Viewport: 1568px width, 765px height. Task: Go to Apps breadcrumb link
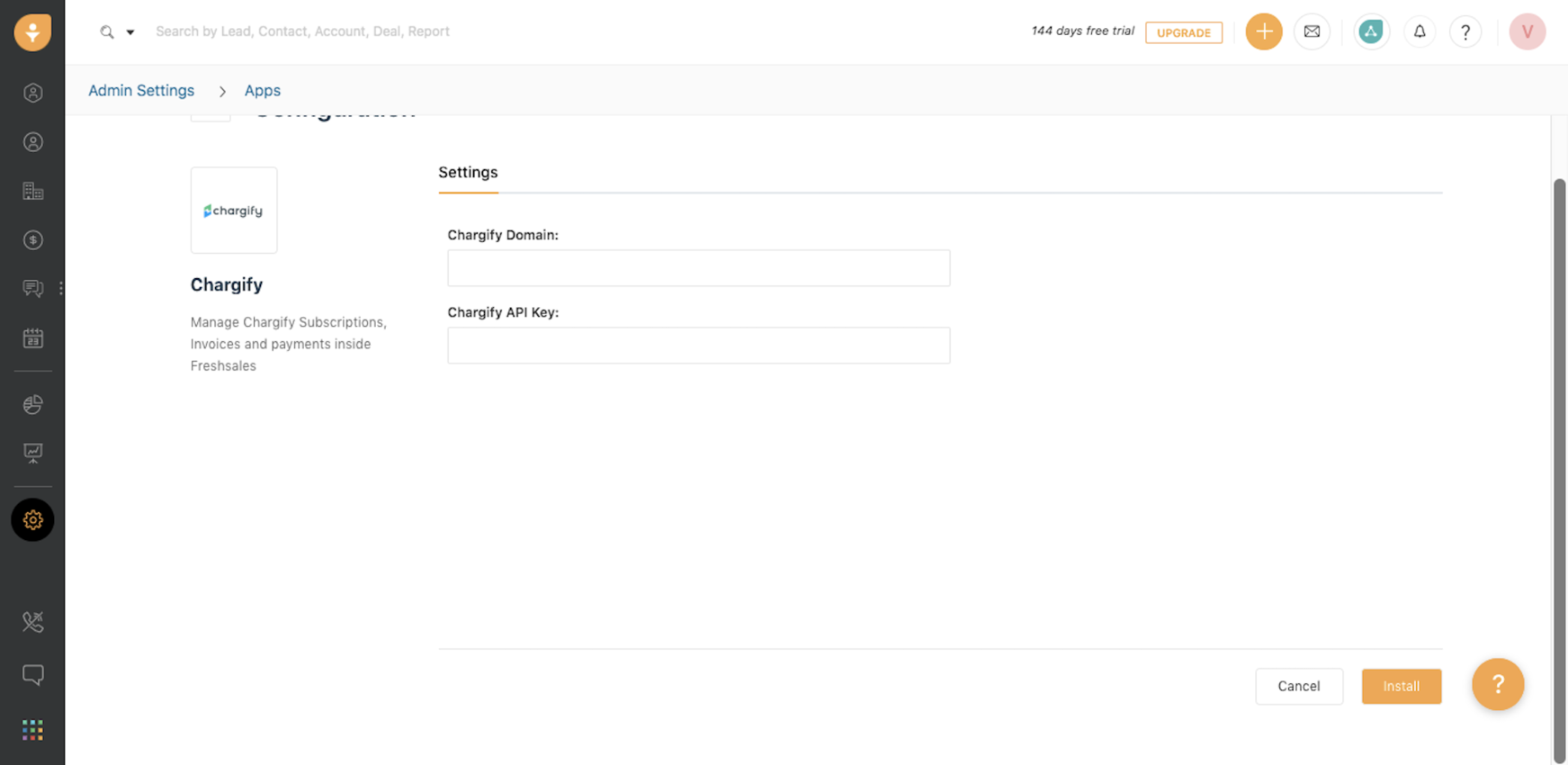click(x=263, y=91)
